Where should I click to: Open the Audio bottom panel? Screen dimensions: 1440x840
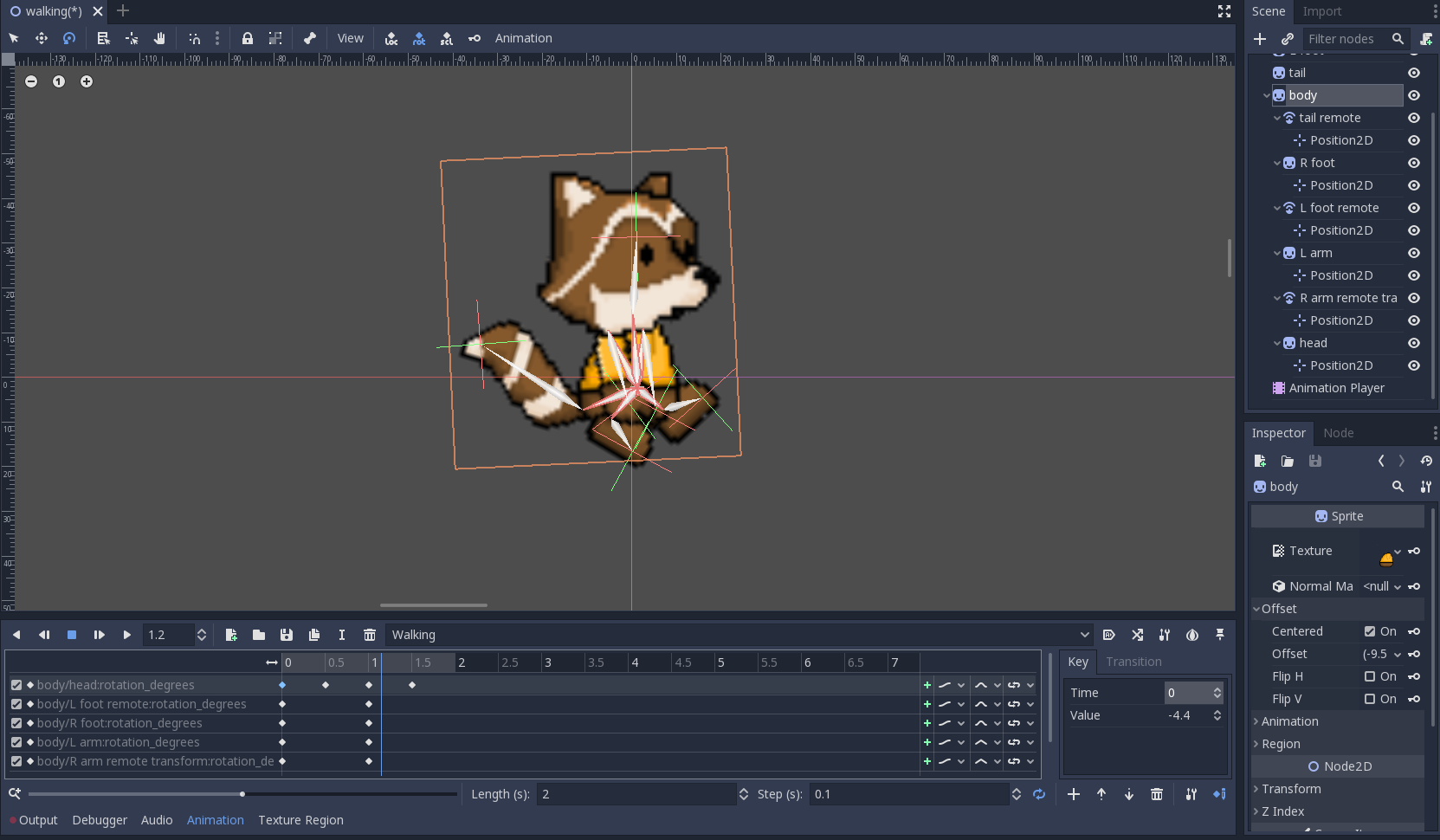coord(157,820)
